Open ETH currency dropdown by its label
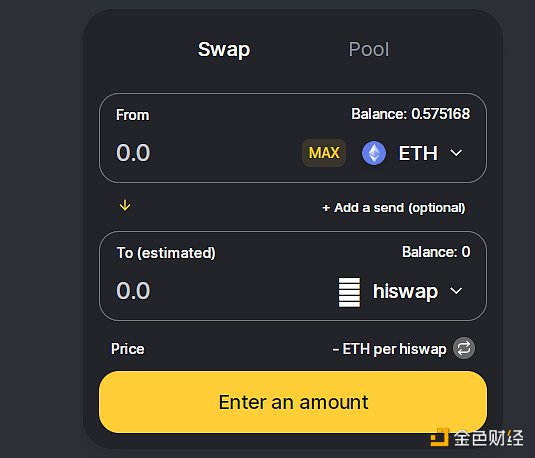The width and height of the screenshot is (535, 458). (418, 153)
